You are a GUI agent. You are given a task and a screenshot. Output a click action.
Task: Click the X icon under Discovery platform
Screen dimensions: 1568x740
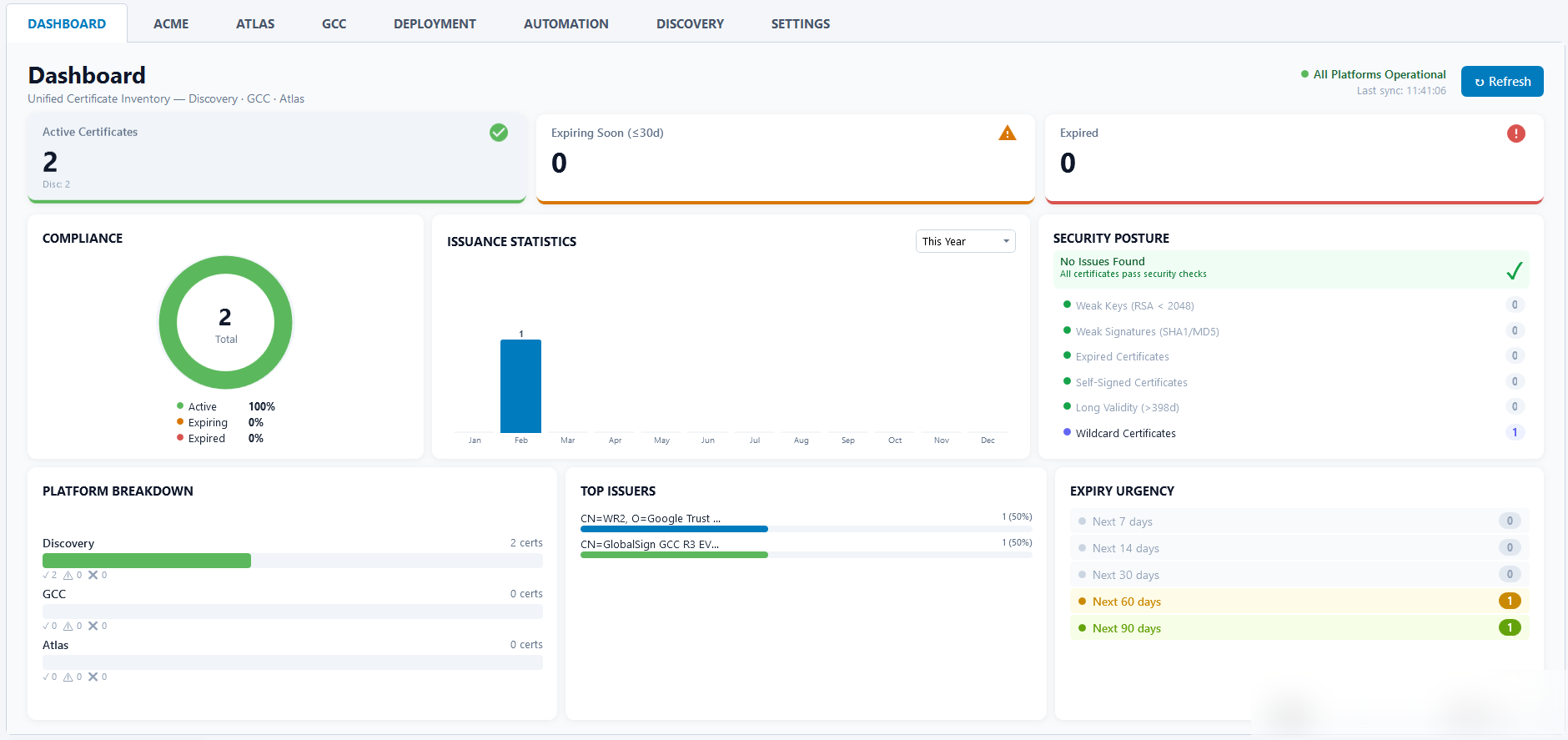[x=93, y=575]
